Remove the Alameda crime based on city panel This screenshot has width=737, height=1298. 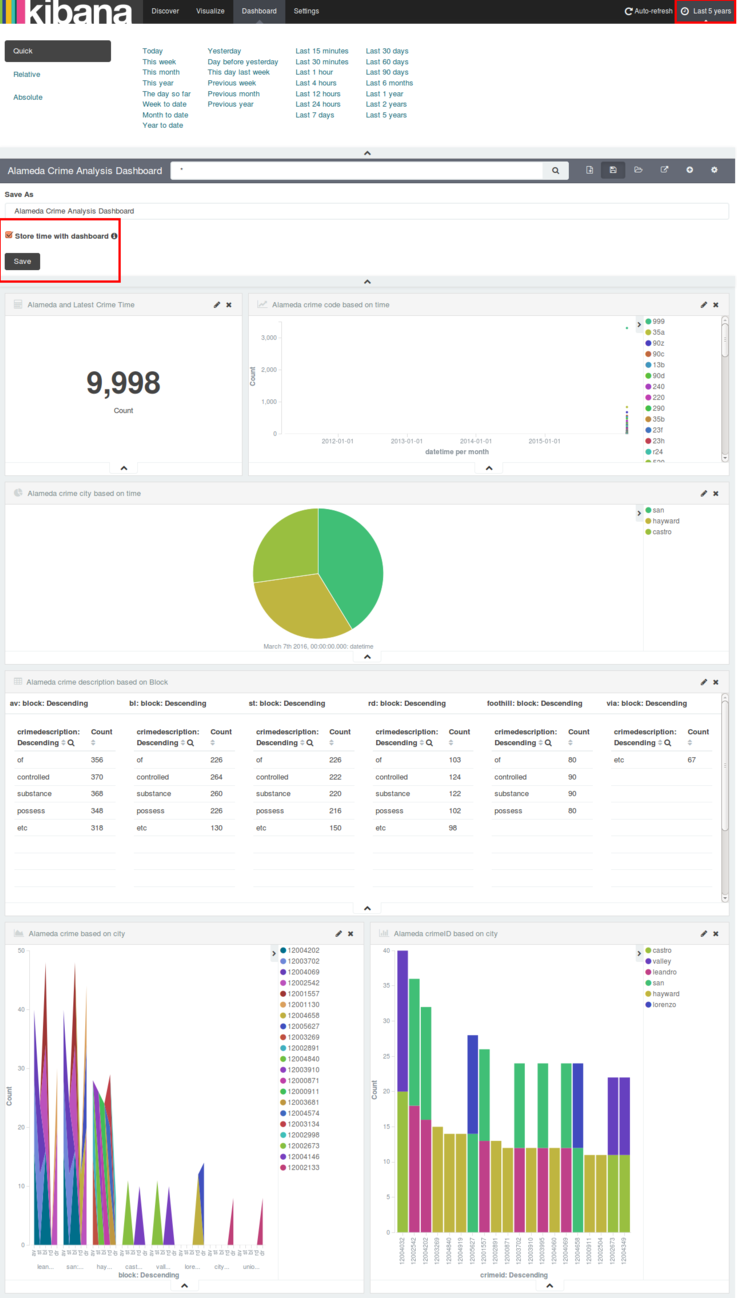click(x=351, y=933)
